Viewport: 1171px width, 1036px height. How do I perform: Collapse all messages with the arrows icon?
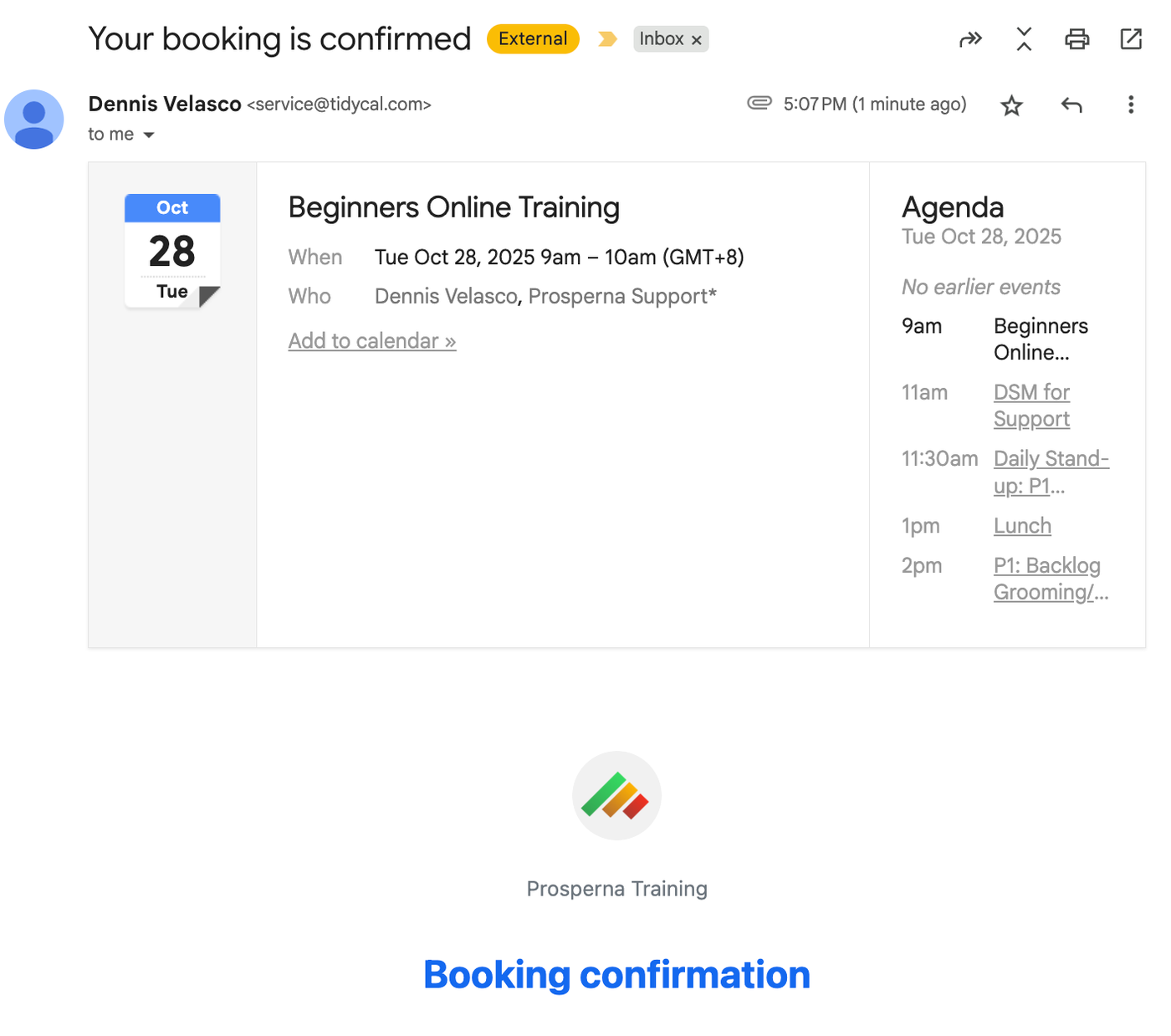tap(1024, 39)
